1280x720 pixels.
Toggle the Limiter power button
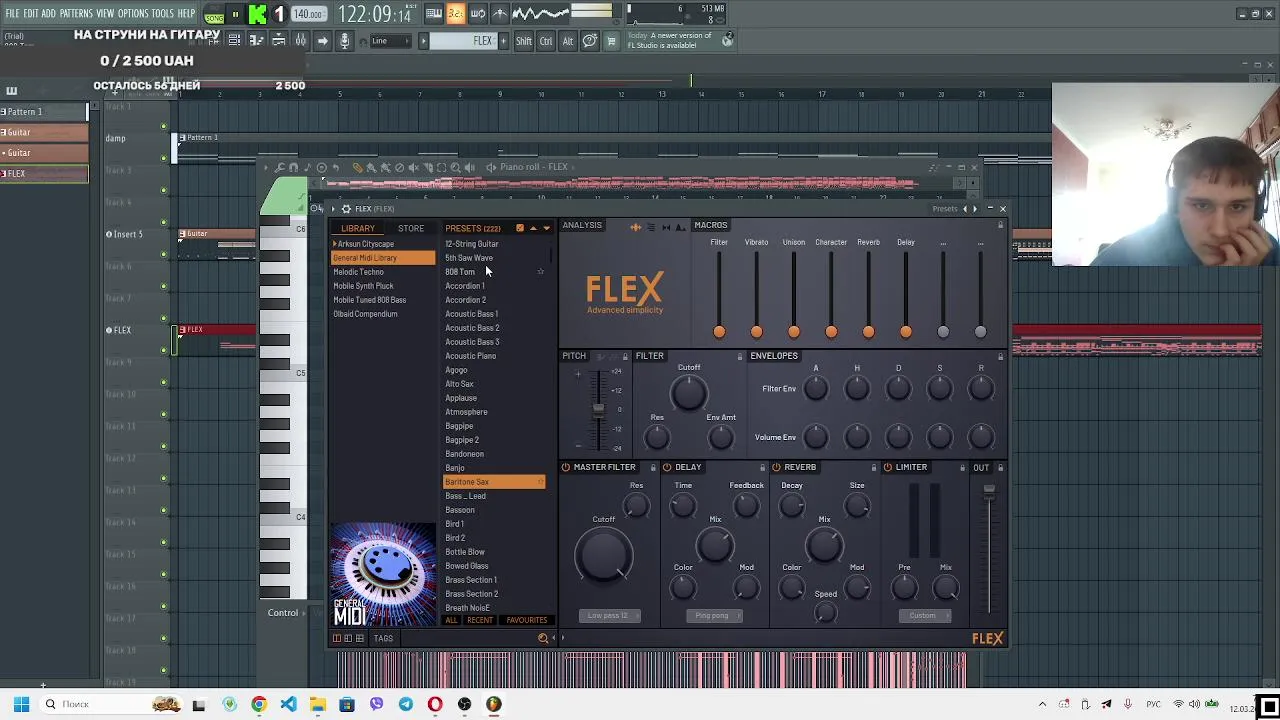tap(887, 468)
